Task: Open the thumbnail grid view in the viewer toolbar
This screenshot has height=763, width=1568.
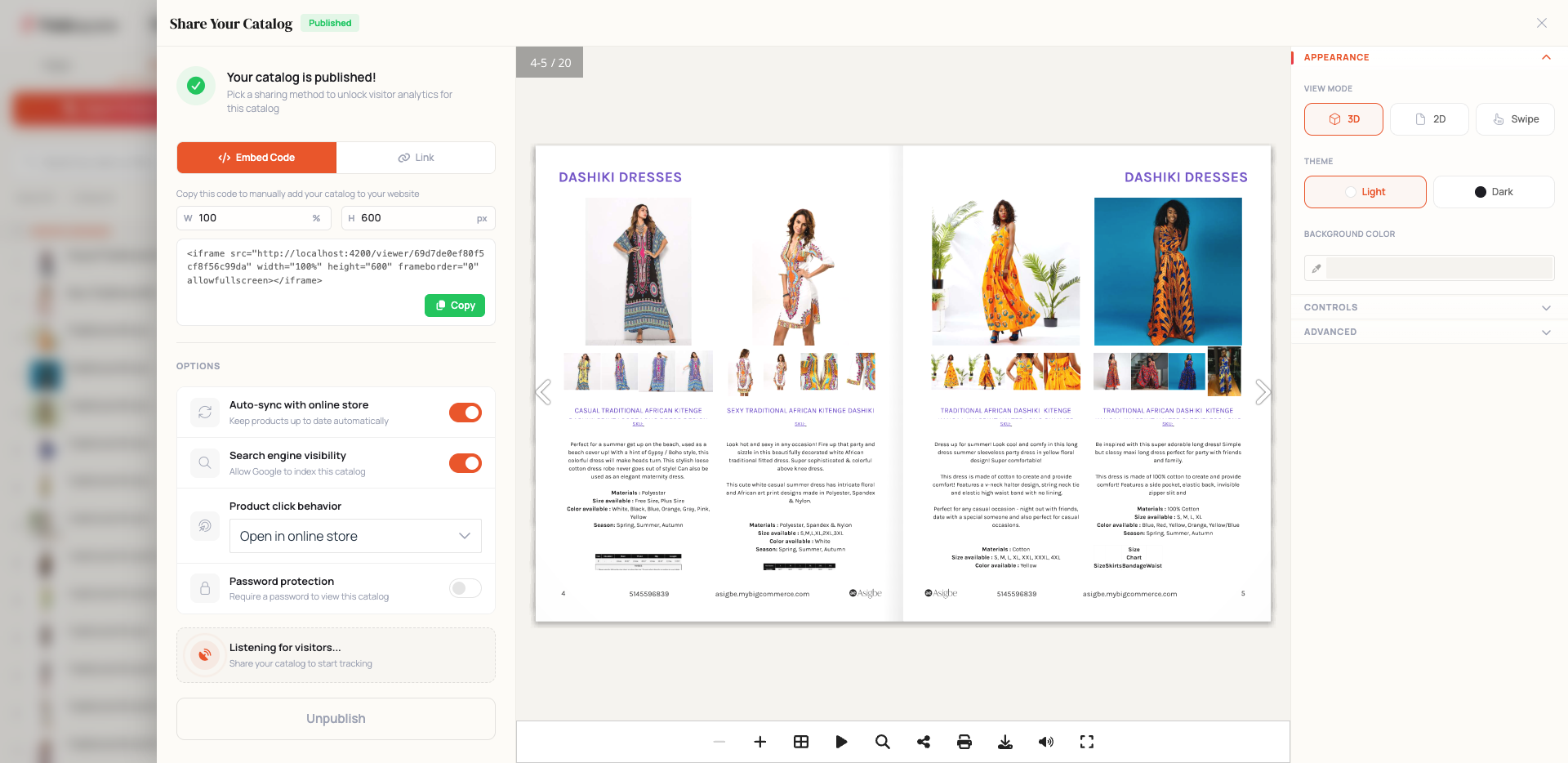Action: [x=801, y=742]
